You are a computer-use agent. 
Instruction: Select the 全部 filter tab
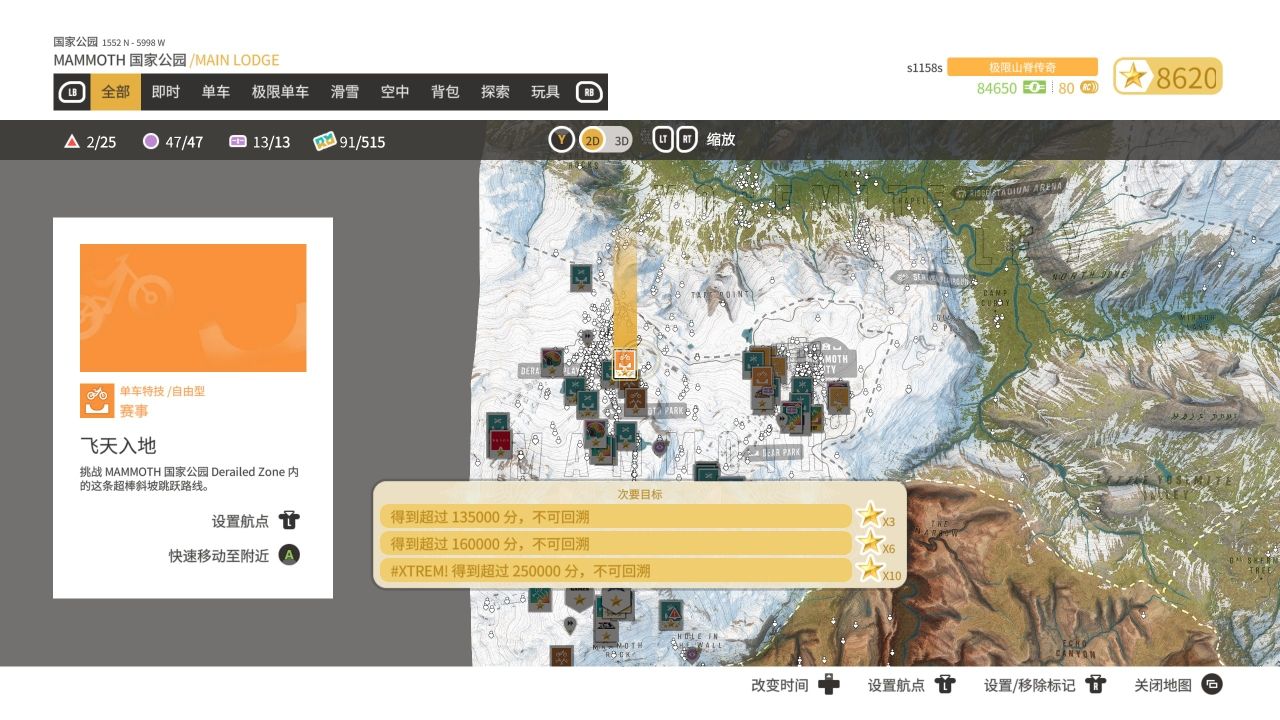pos(116,92)
